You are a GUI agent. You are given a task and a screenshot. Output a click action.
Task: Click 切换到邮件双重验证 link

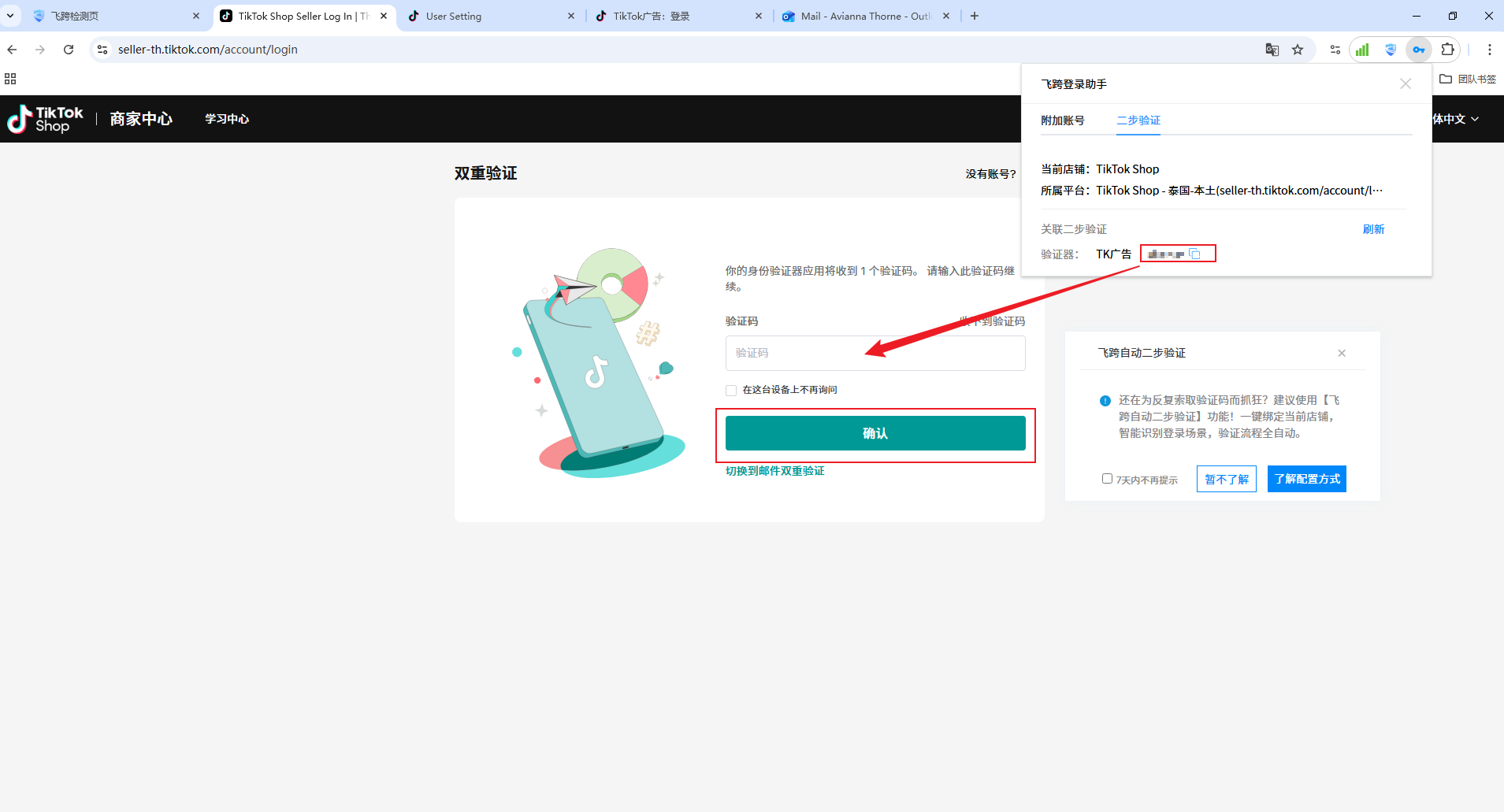(775, 471)
